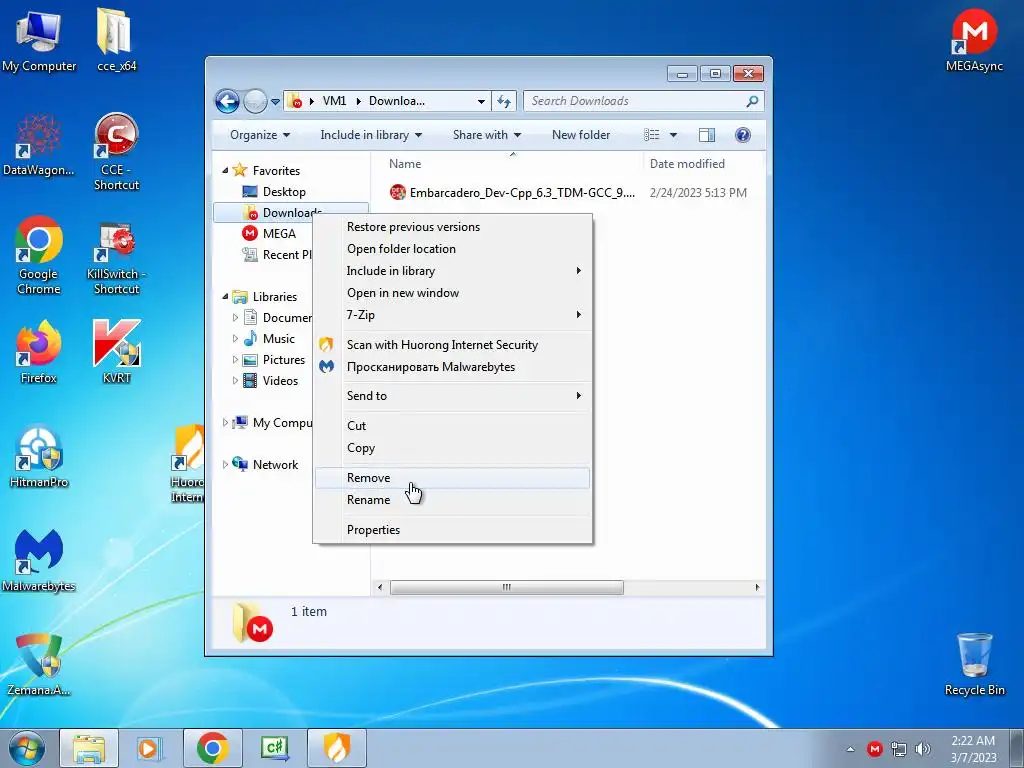Choose Open in new window
Image resolution: width=1024 pixels, height=768 pixels.
pyautogui.click(x=453, y=293)
